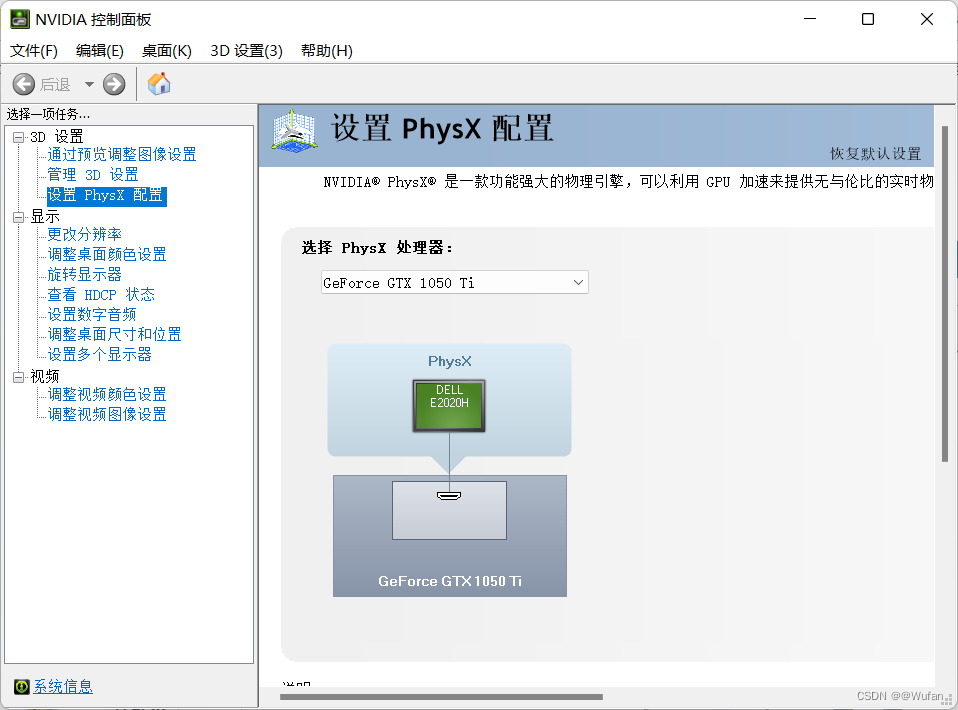Collapse the 显示 tree node
The width and height of the screenshot is (958, 710).
(x=19, y=217)
